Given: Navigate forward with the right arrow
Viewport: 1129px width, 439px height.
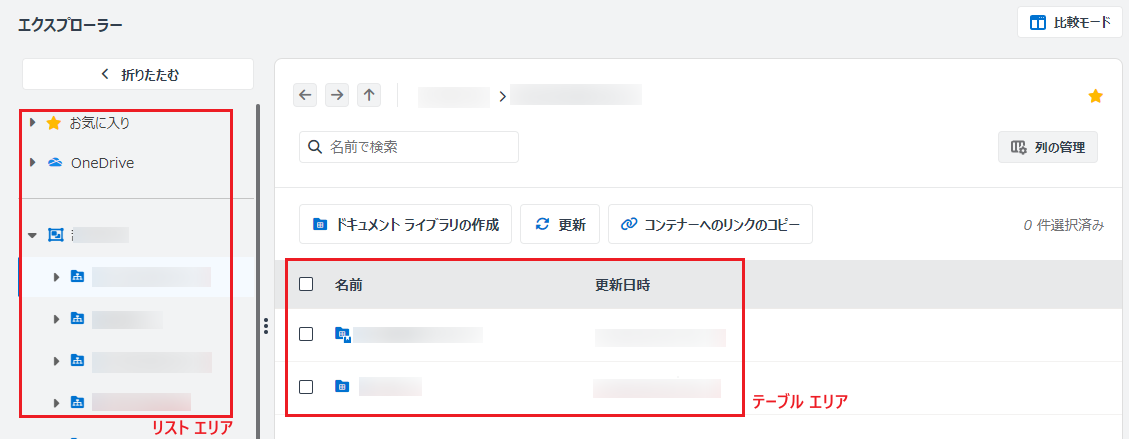Looking at the screenshot, I should pos(337,94).
